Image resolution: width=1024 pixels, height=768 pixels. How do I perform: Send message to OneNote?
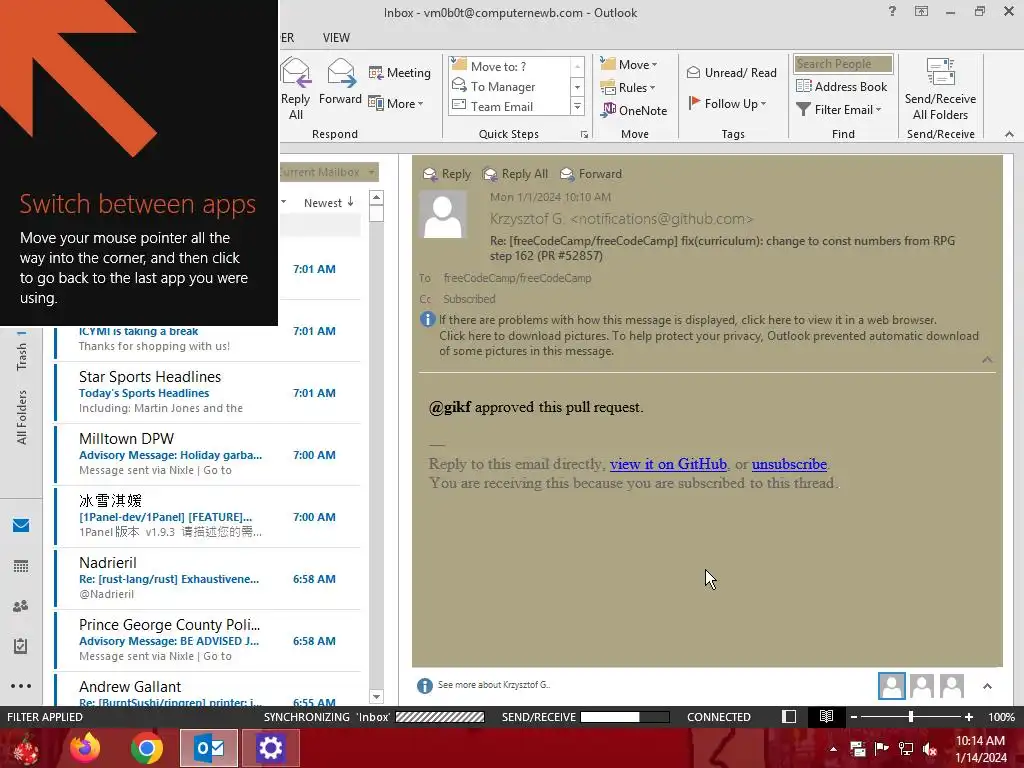tap(634, 110)
